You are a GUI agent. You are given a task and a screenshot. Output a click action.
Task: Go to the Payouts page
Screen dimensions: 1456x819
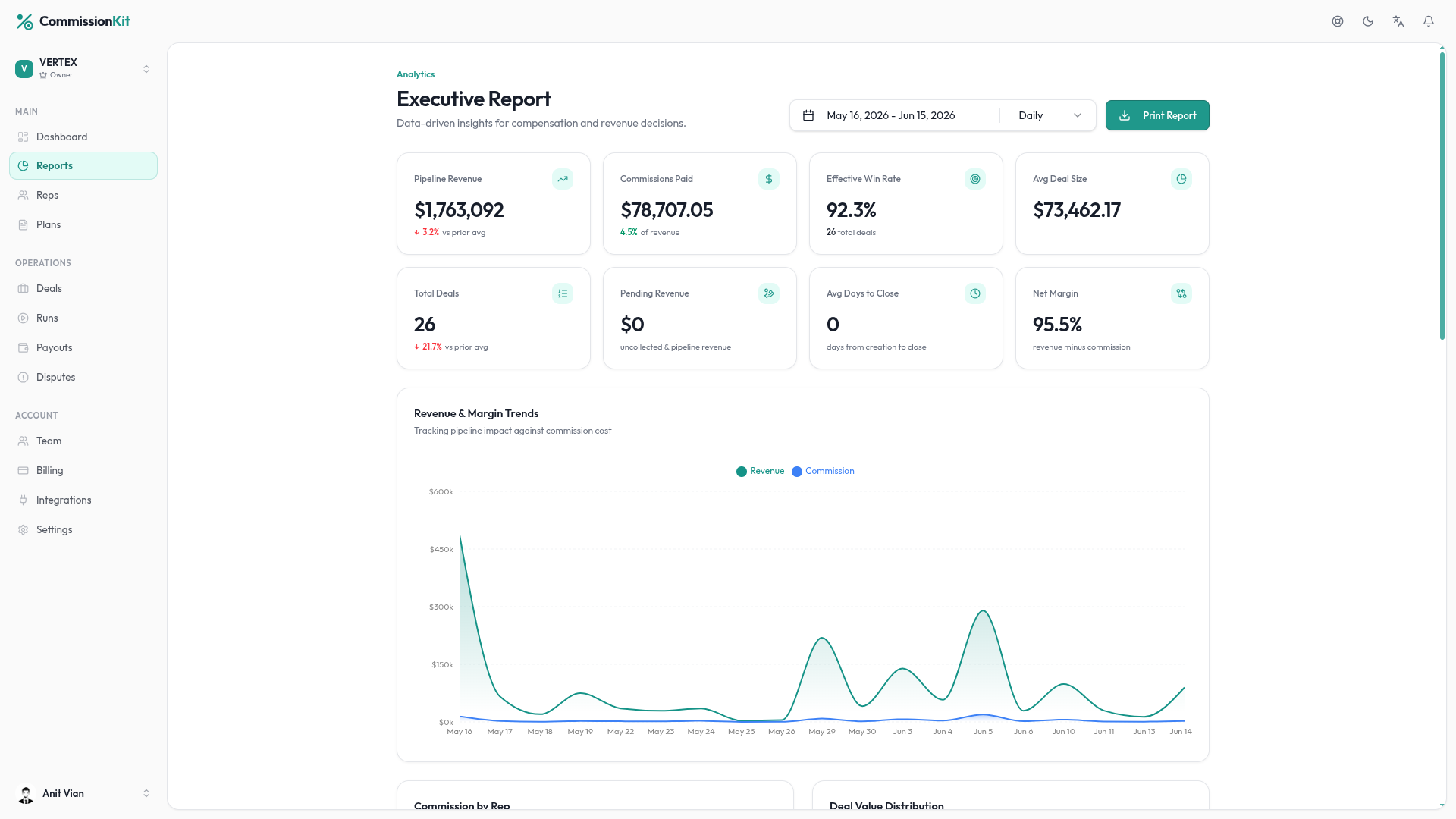click(x=83, y=347)
